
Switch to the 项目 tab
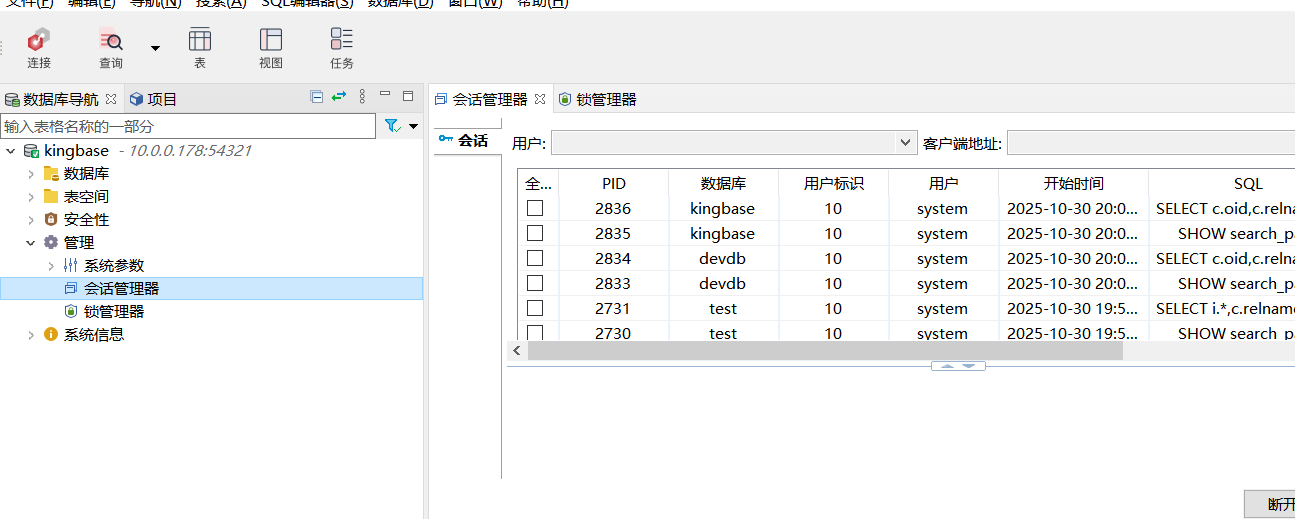coord(153,99)
